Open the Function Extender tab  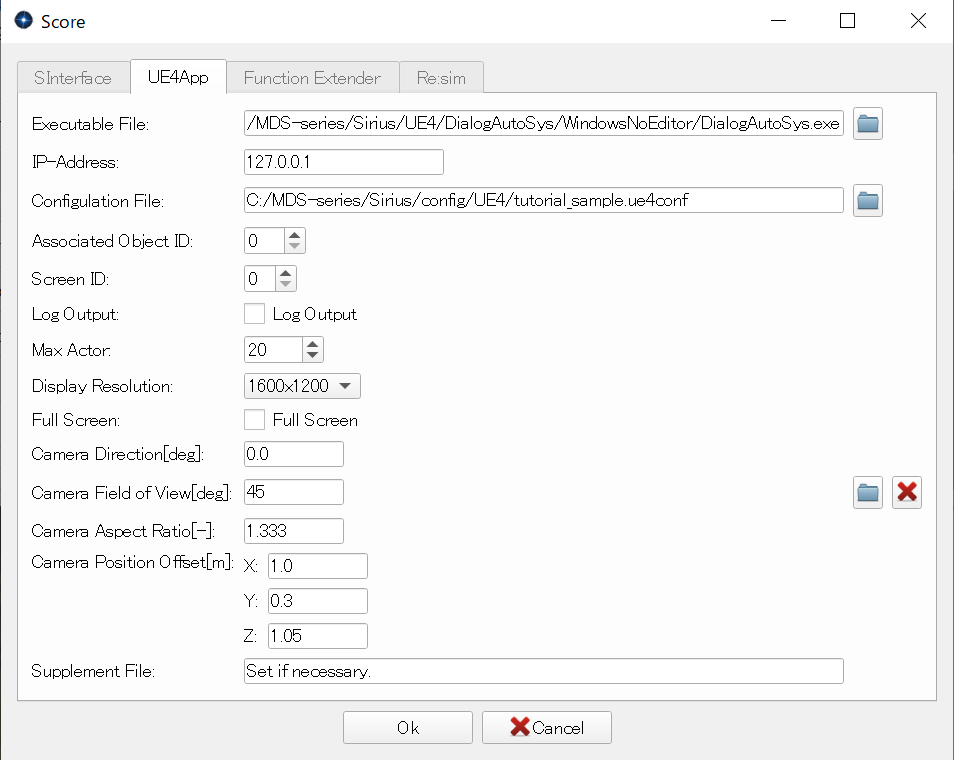point(312,77)
